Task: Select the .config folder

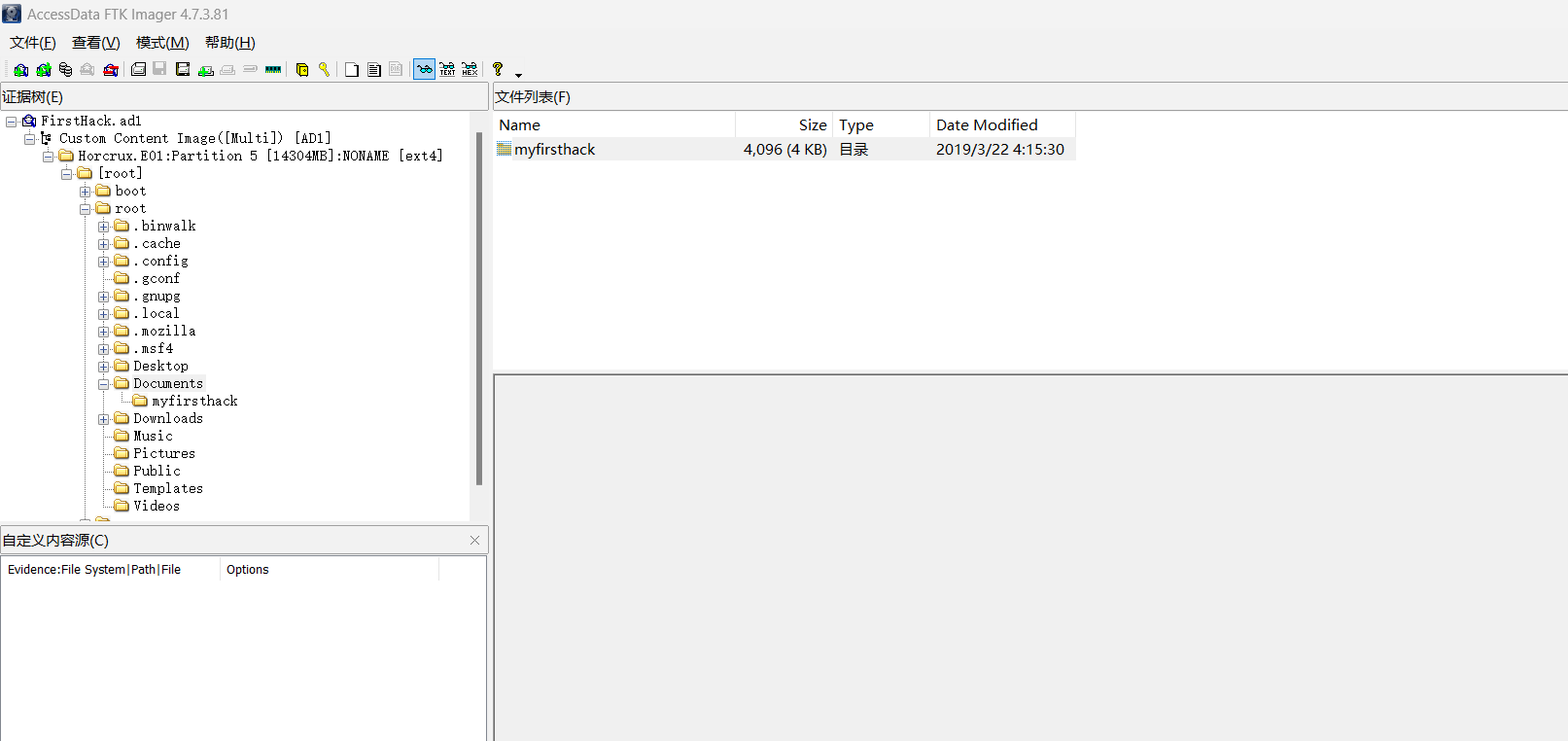Action: [x=161, y=261]
